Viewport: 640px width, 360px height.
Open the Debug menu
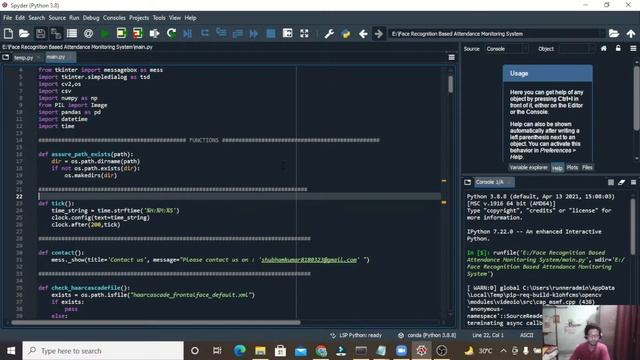pos(91,18)
